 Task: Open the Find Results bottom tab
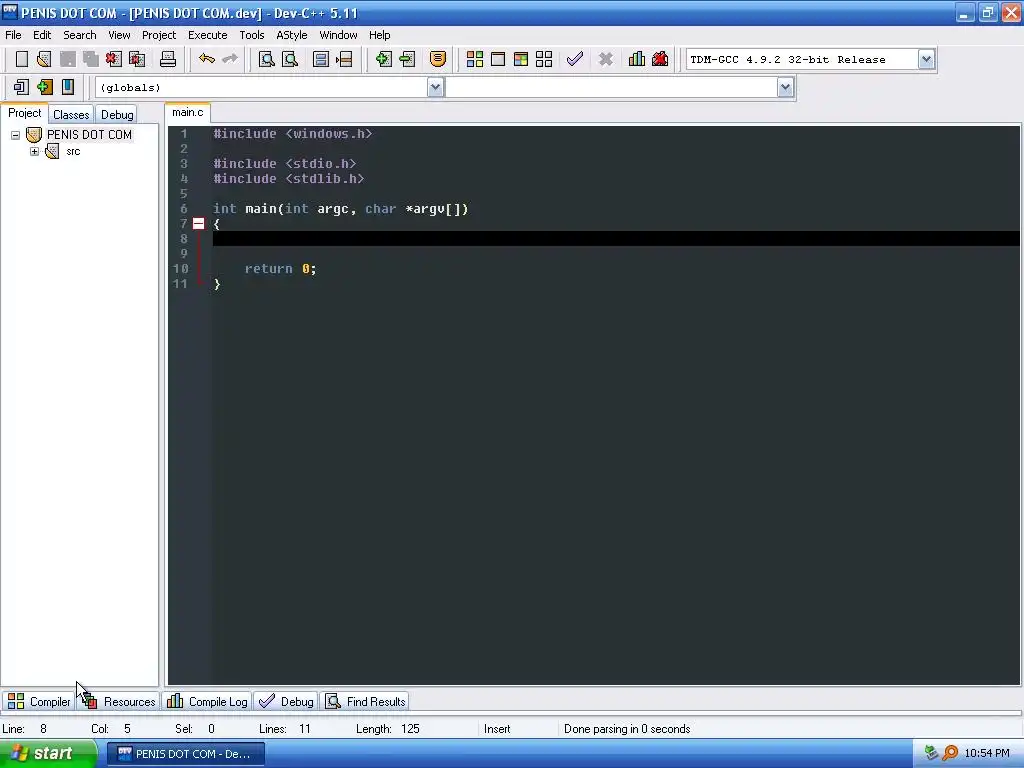[366, 701]
